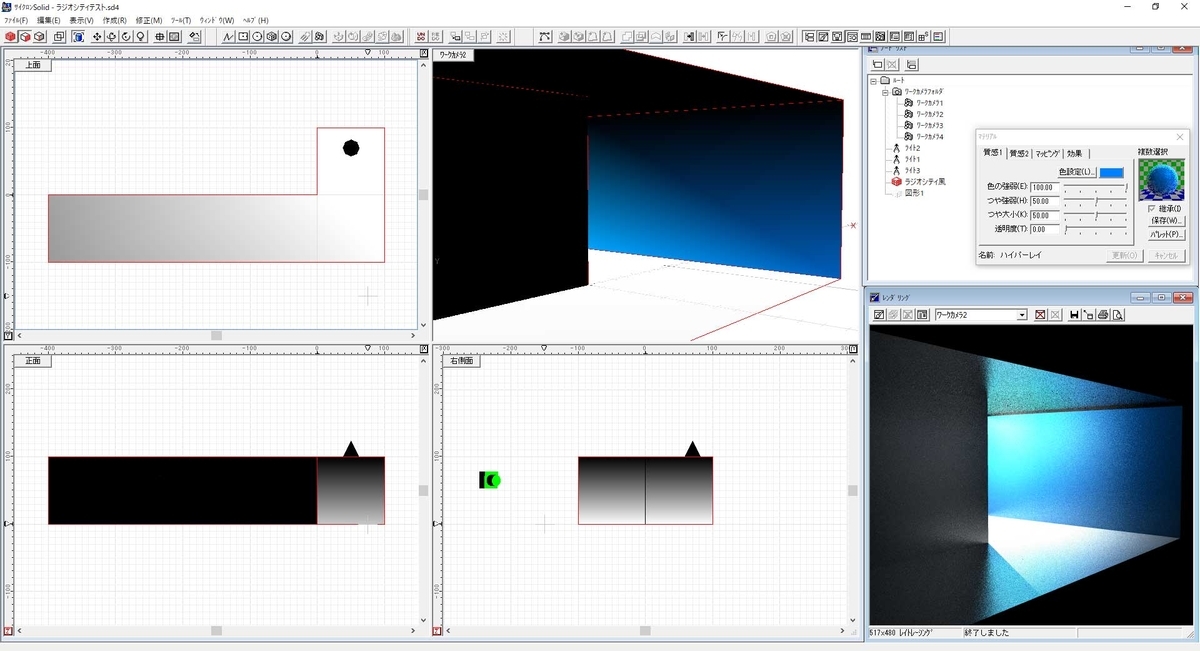Viewport: 1200px width, 651px height.
Task: Click the film strip panel toolbar icon
Action: point(865,37)
